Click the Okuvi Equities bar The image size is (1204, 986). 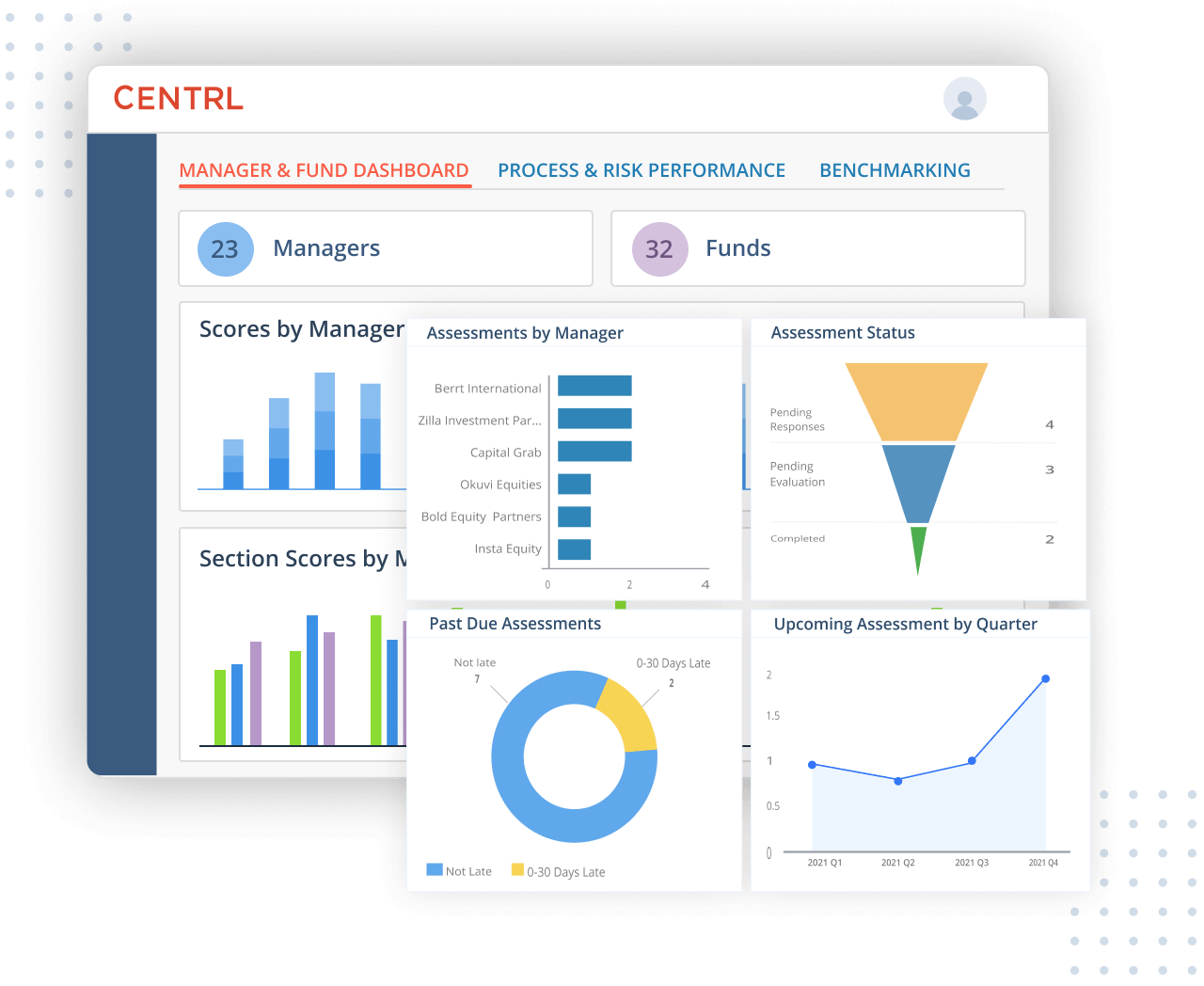coord(574,484)
